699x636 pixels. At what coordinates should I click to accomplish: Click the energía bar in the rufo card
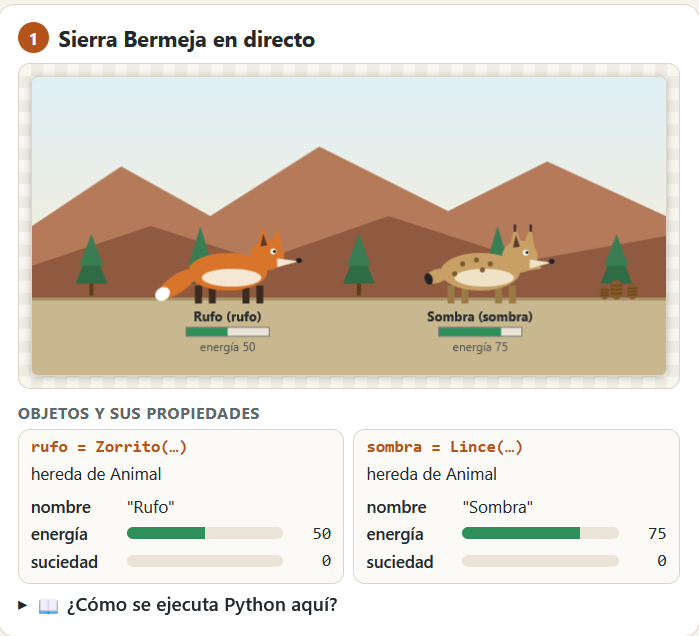(205, 533)
